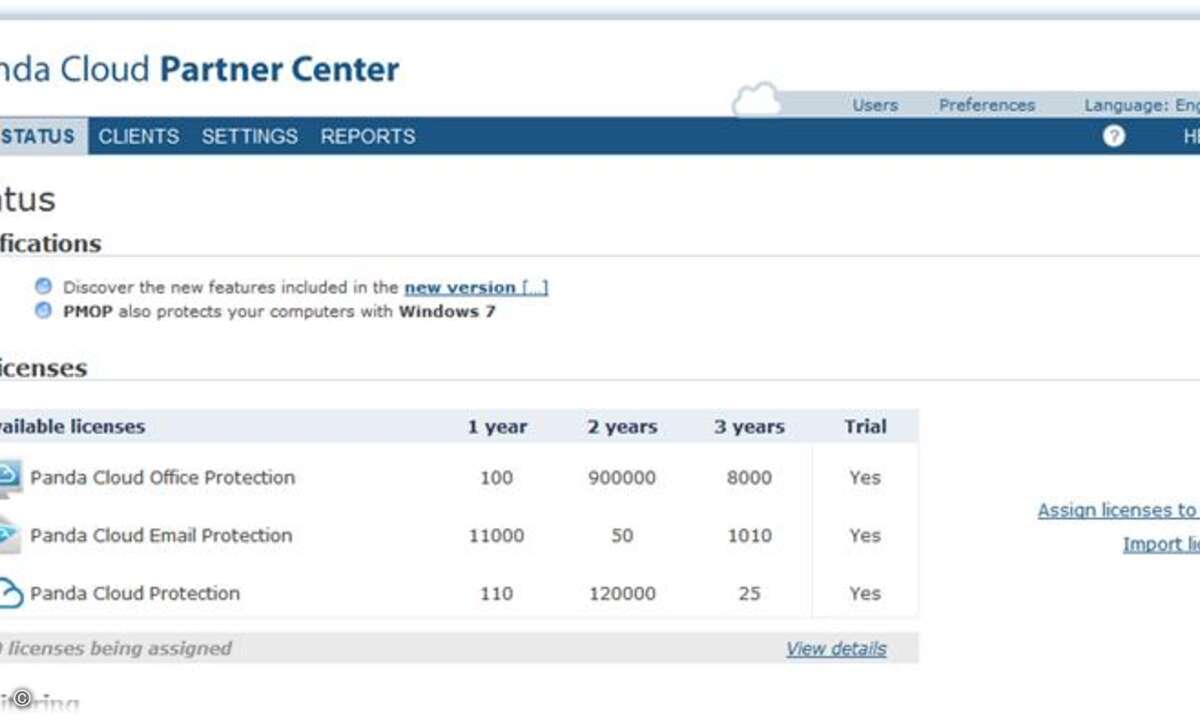Viewport: 1200px width, 720px height.
Task: Open the REPORTS tab
Action: [368, 136]
